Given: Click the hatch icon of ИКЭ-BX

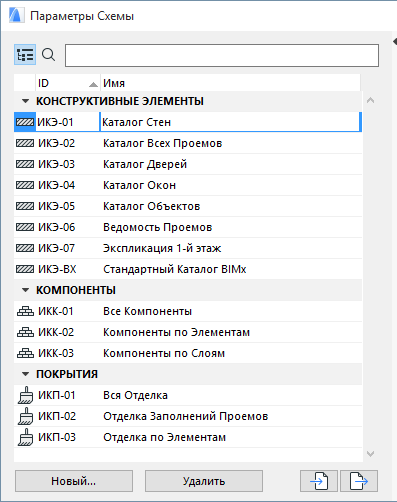Looking at the screenshot, I should click(x=25, y=269).
